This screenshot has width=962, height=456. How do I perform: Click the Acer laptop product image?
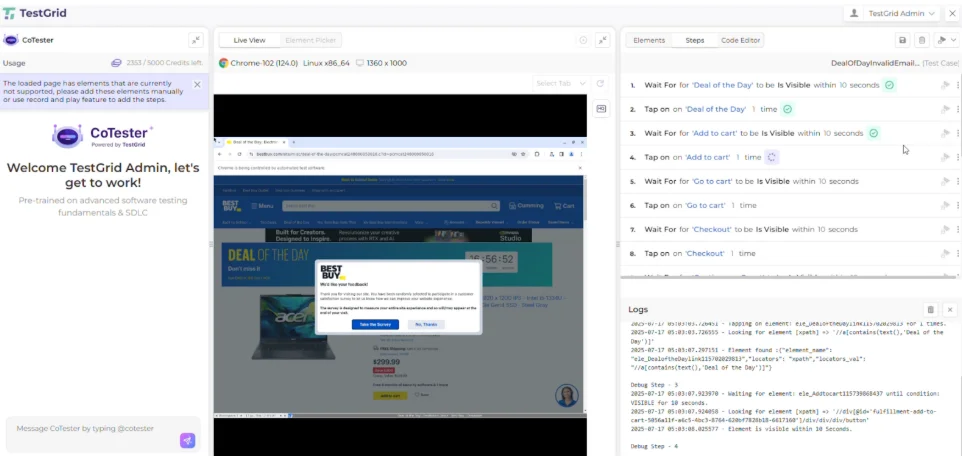pos(293,327)
